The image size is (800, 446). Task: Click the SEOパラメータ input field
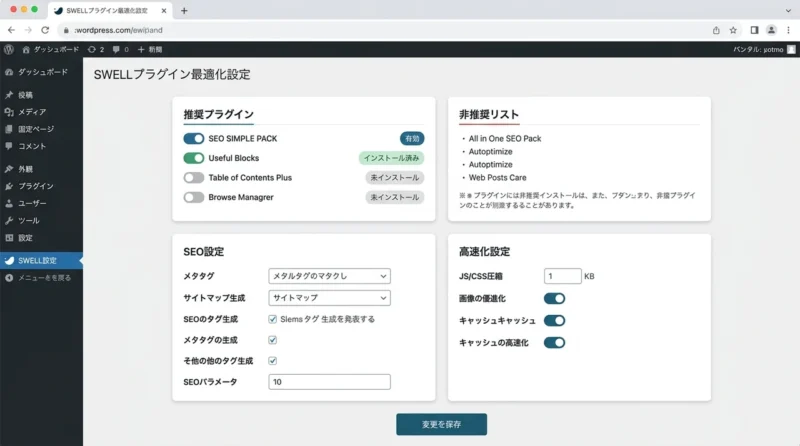click(x=330, y=382)
